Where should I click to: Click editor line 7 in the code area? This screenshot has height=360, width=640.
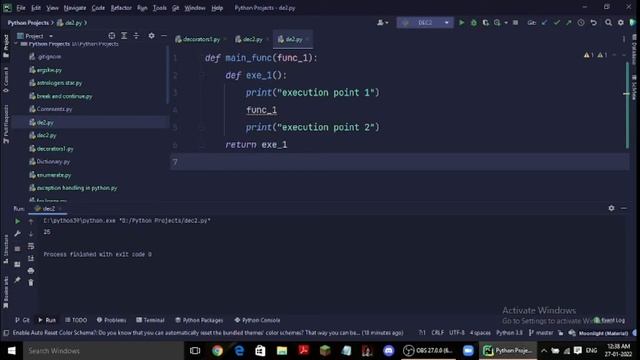pyautogui.click(x=400, y=162)
